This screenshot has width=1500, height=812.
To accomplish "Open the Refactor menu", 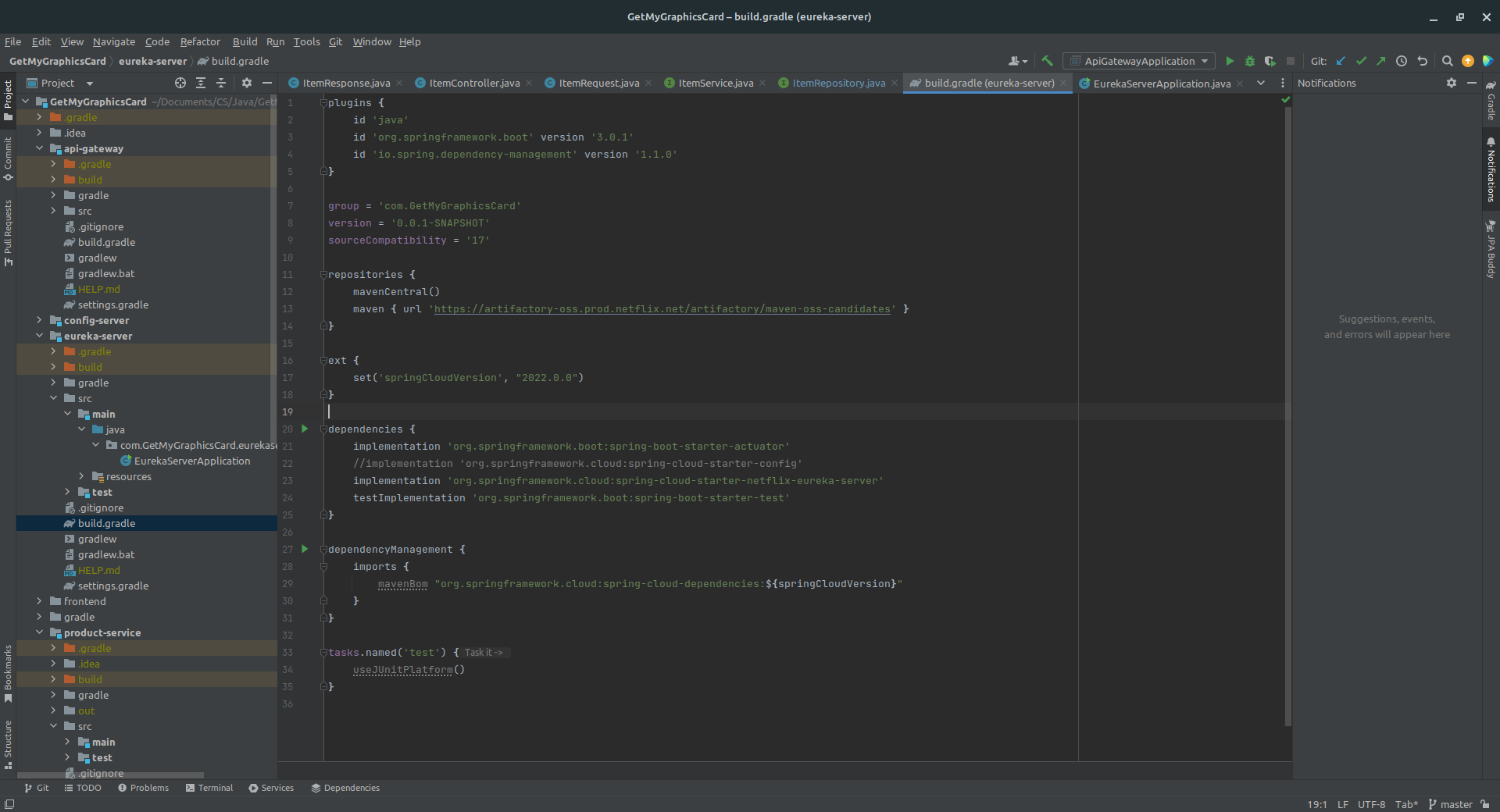I will 200,41.
